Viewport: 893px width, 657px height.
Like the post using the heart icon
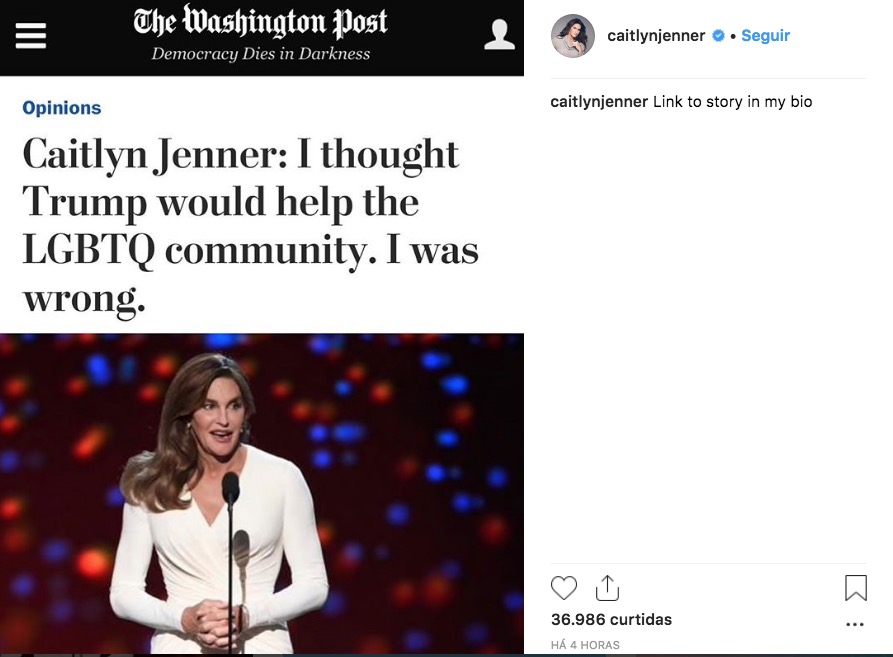click(564, 588)
